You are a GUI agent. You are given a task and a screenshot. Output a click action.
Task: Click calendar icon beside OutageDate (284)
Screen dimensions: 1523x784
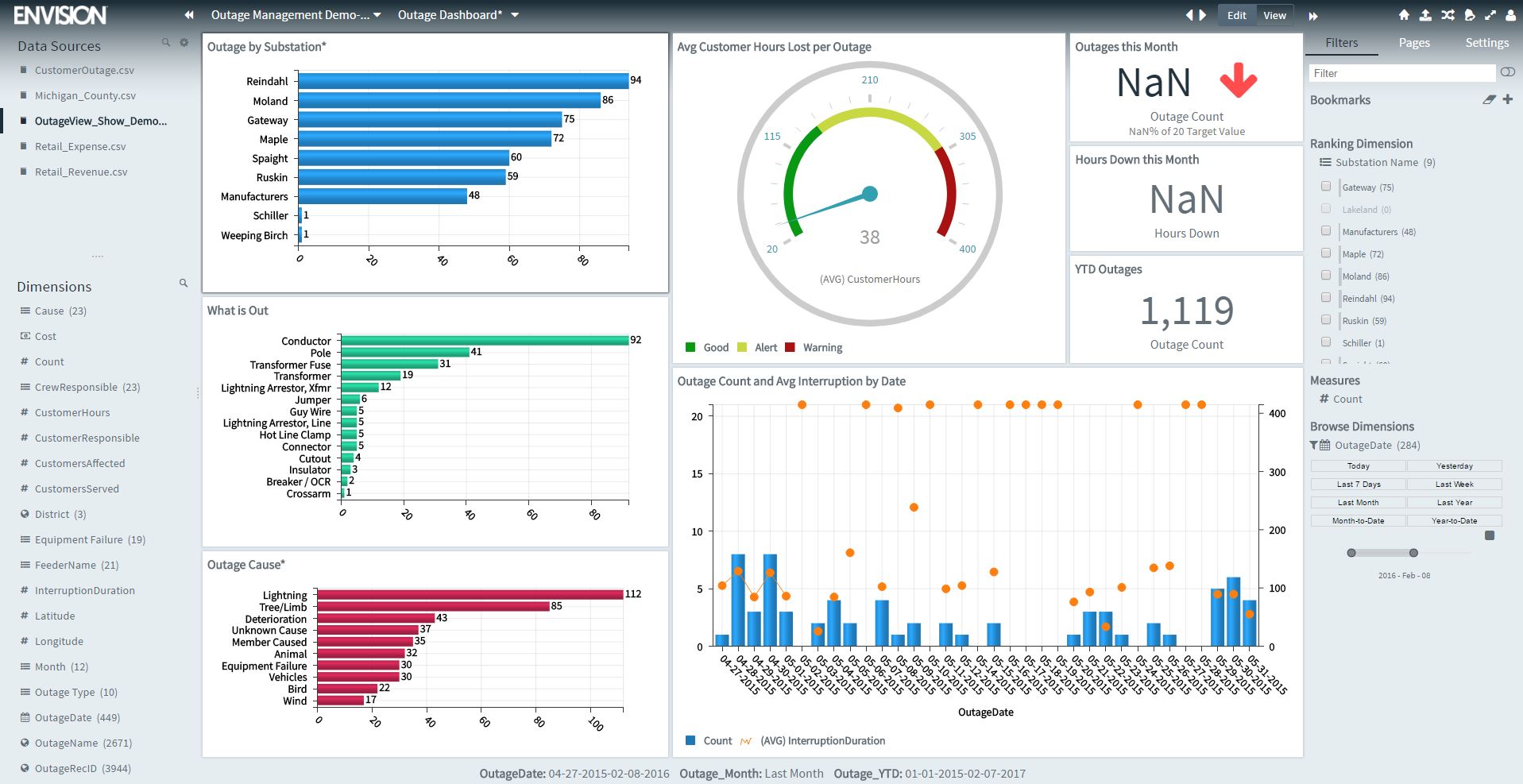1325,446
